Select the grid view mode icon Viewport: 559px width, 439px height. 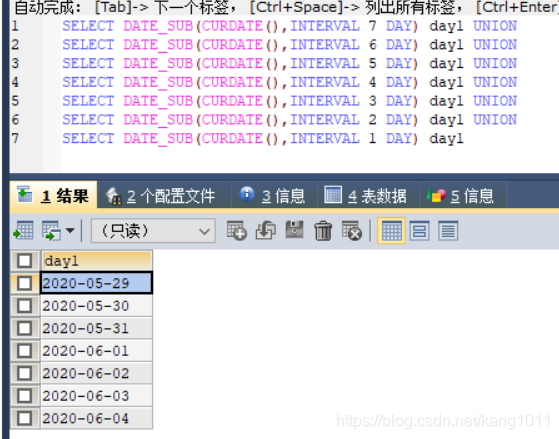coord(391,231)
